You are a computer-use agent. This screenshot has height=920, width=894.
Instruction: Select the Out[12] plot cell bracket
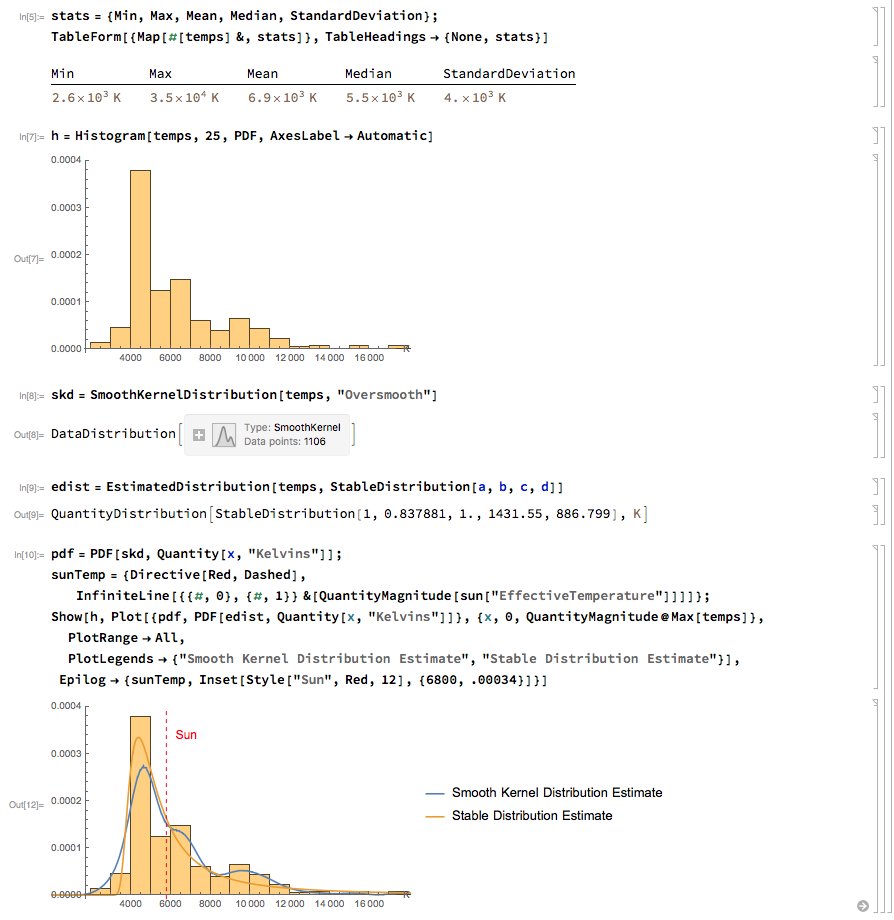[876, 806]
